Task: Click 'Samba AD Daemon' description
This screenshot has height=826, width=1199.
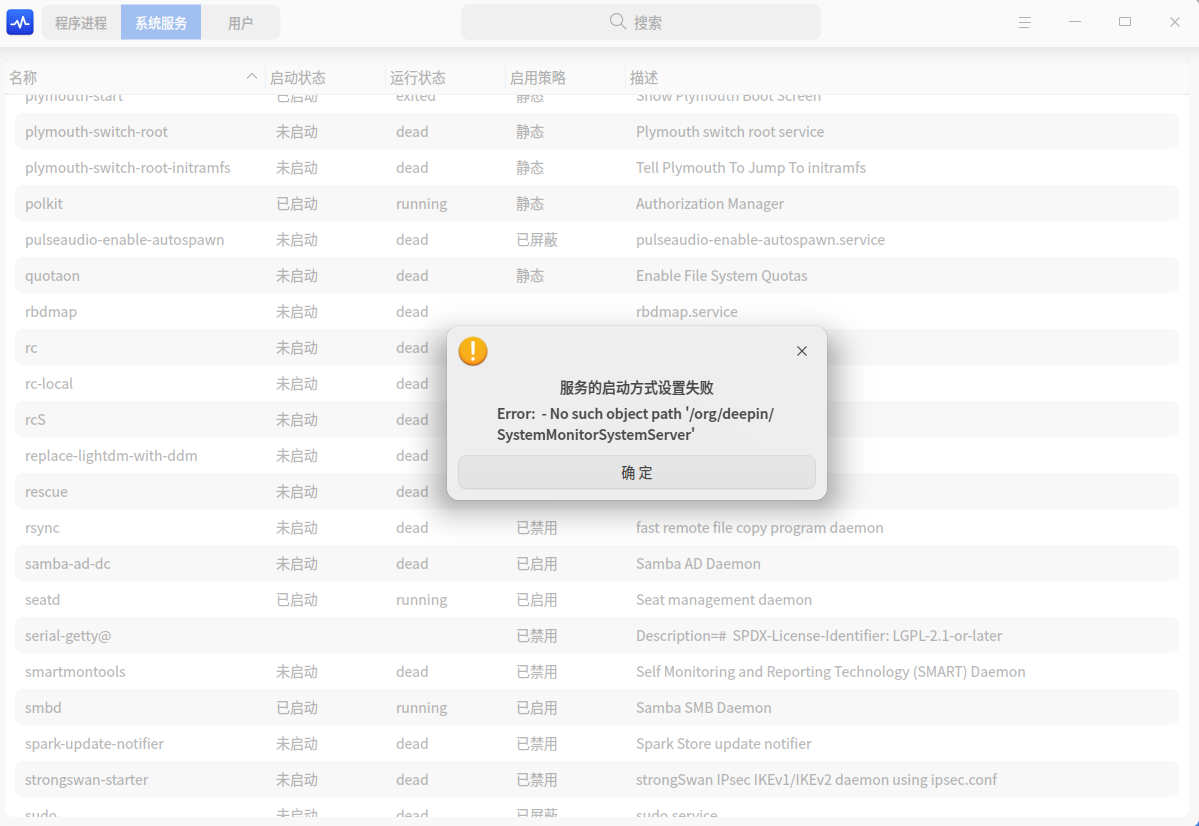Action: point(698,564)
